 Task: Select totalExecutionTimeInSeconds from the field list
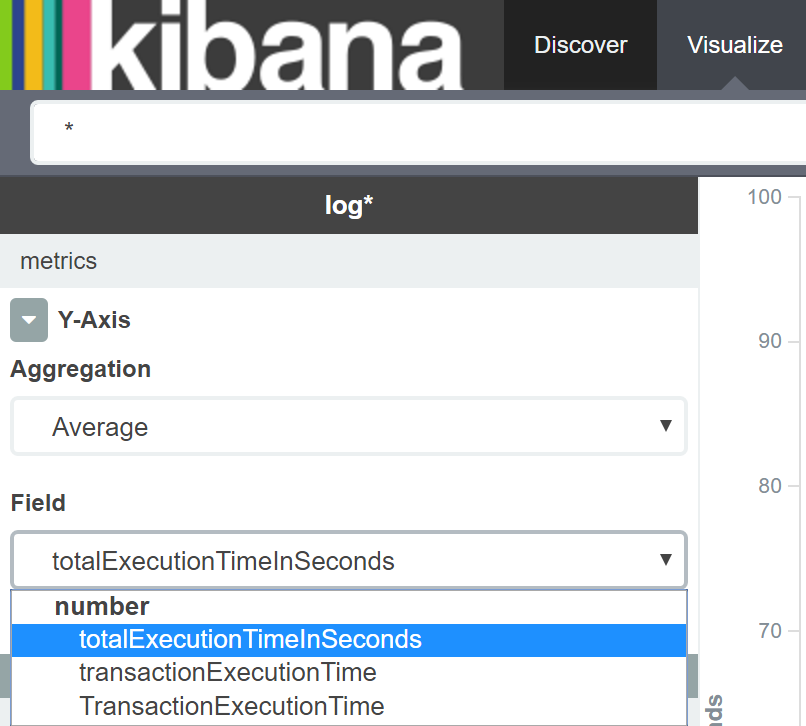[x=250, y=639]
